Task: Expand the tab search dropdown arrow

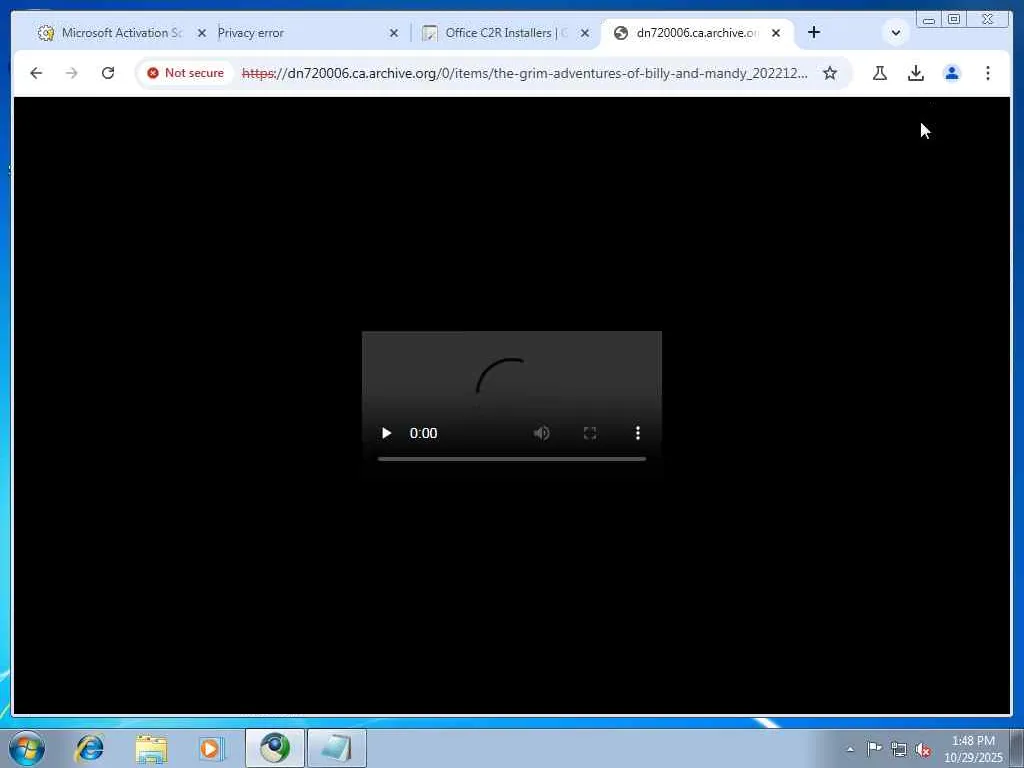Action: tap(895, 33)
